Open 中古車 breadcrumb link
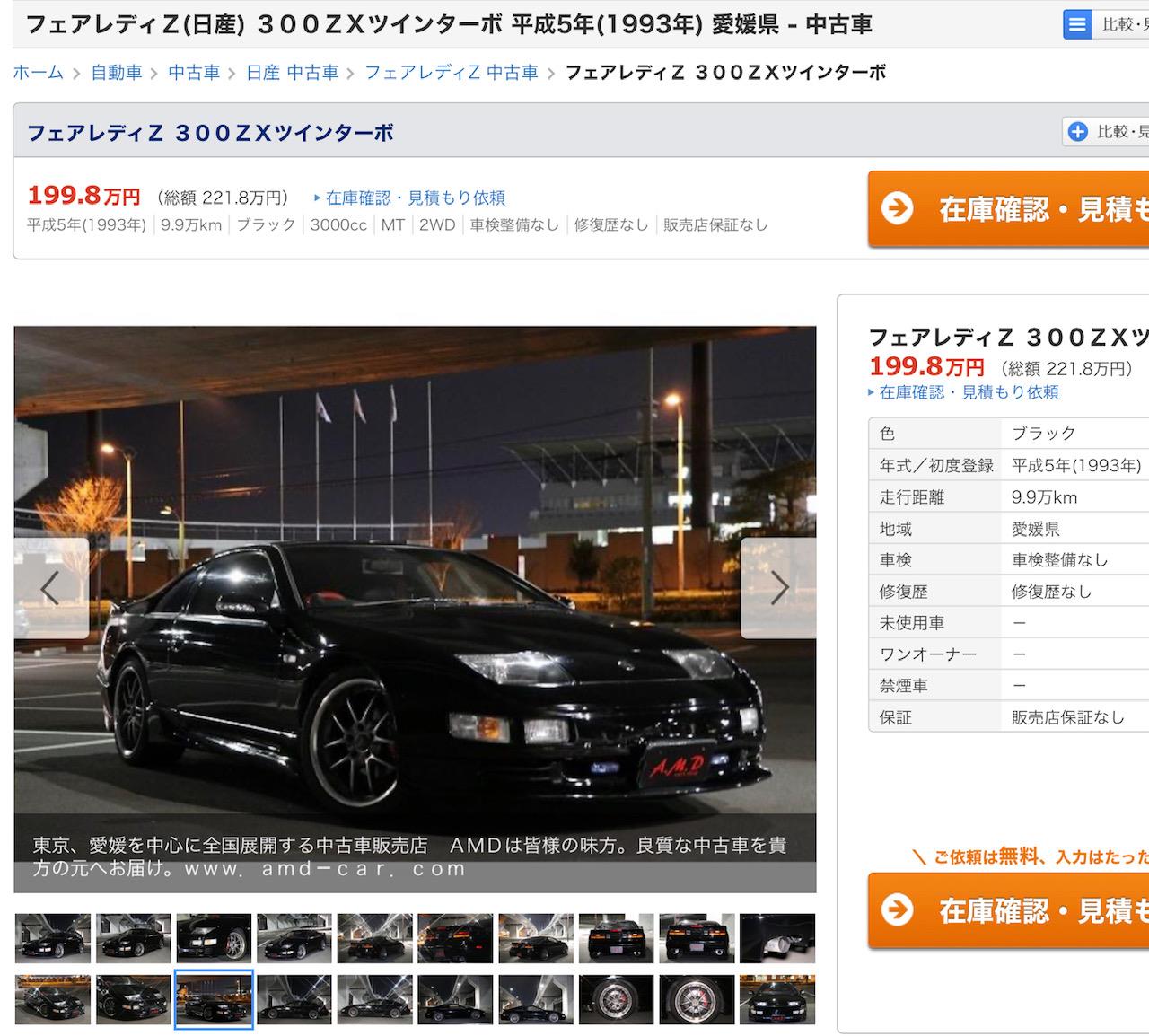This screenshot has width=1149, height=1036. point(194,73)
